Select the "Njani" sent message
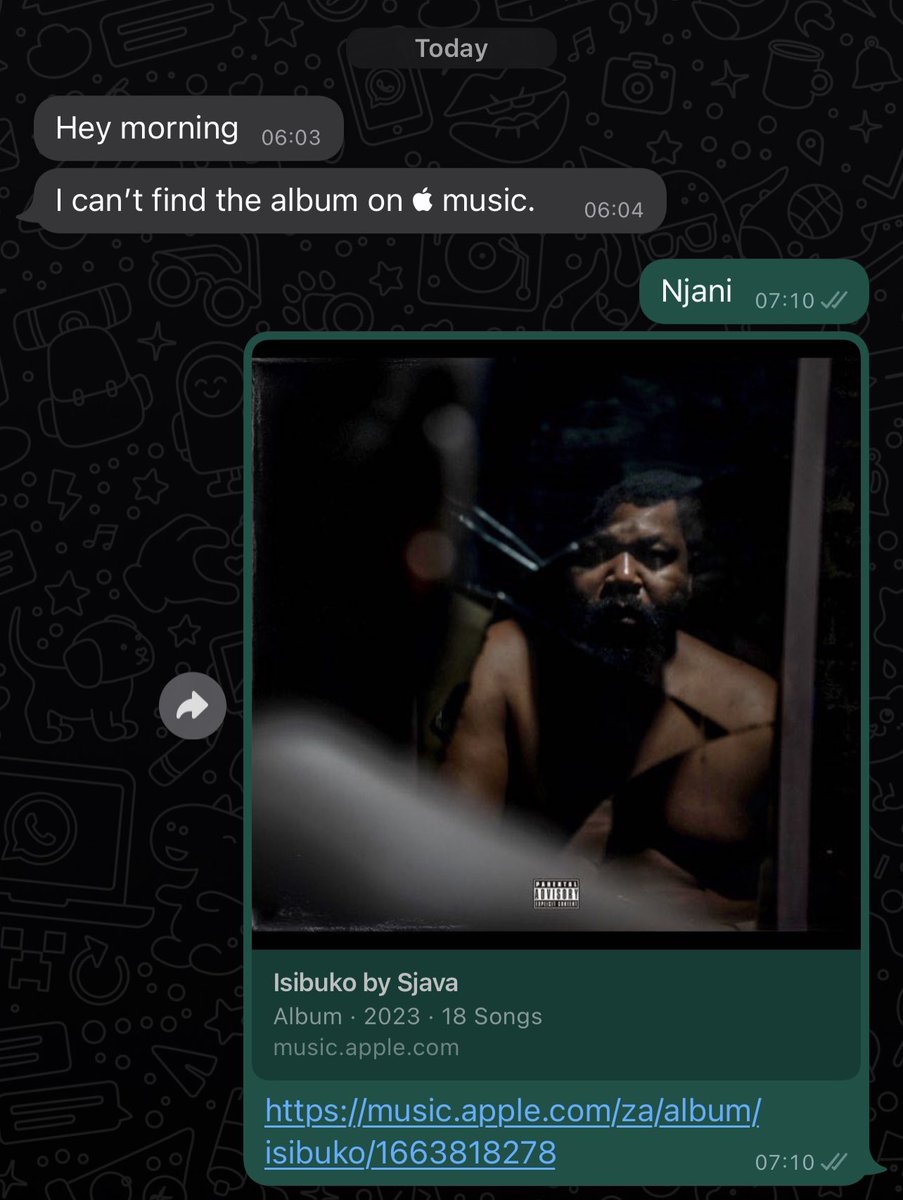 click(754, 292)
